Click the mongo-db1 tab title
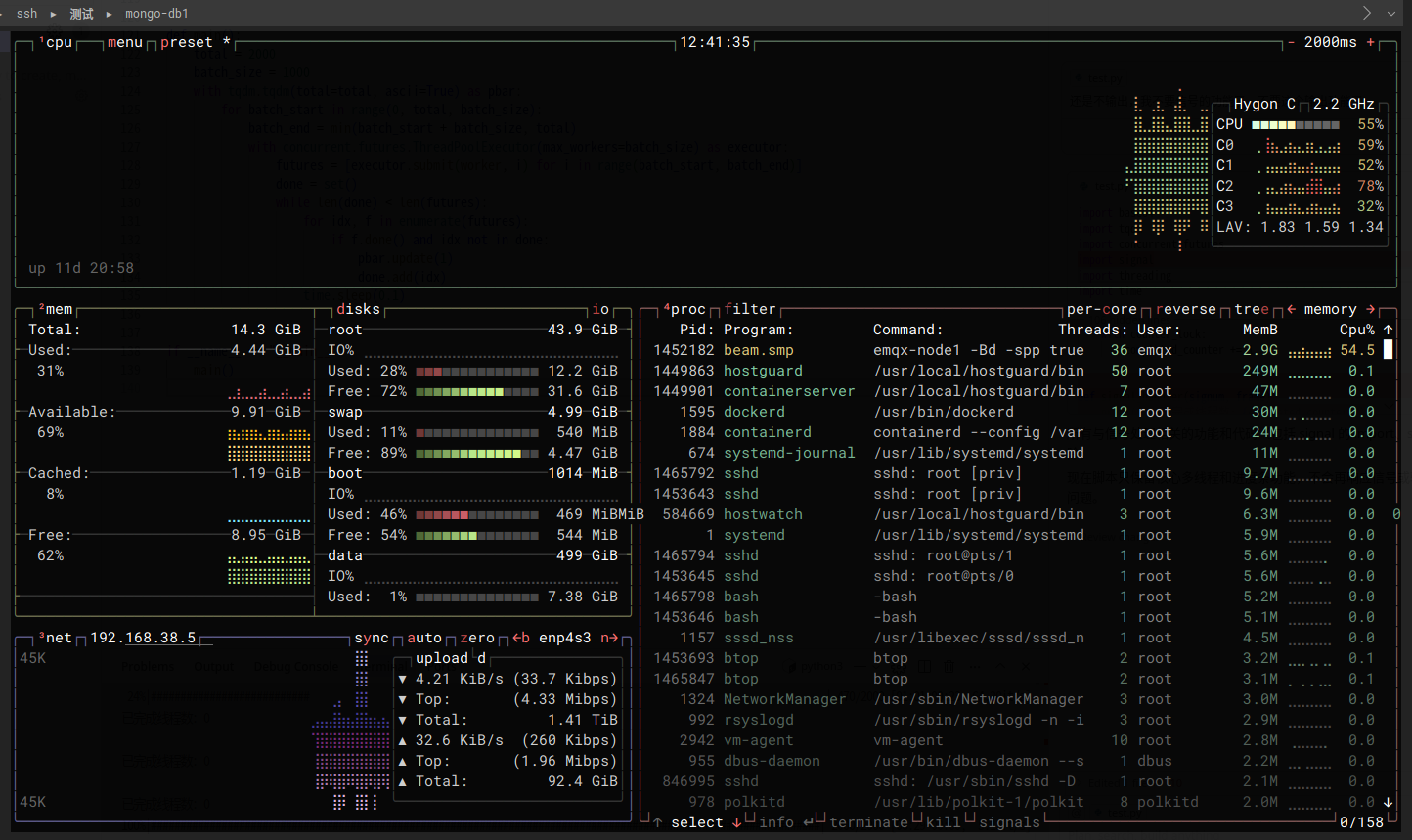This screenshot has height=840, width=1412. [156, 14]
